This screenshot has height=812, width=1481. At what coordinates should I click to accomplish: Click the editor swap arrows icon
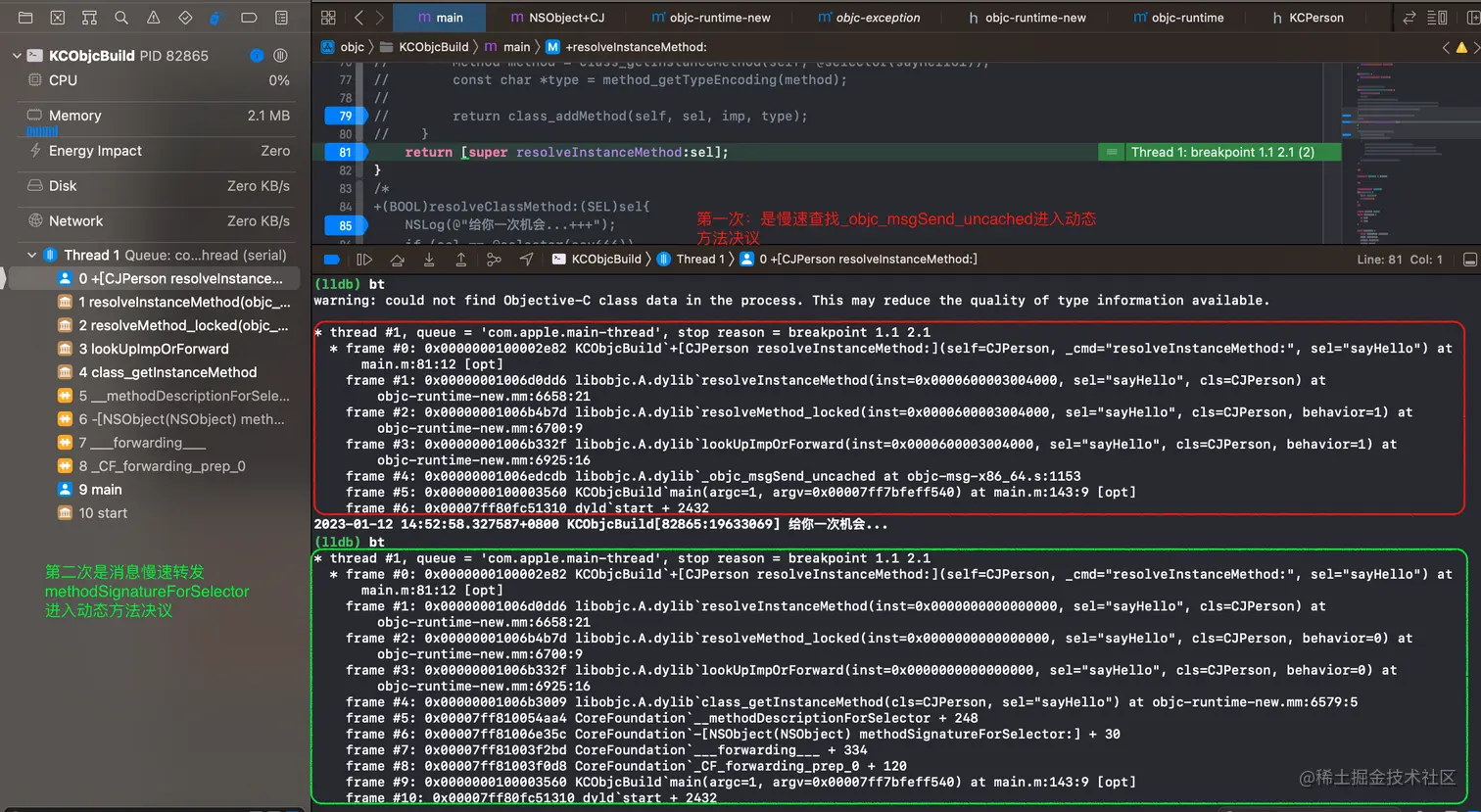tap(1409, 18)
